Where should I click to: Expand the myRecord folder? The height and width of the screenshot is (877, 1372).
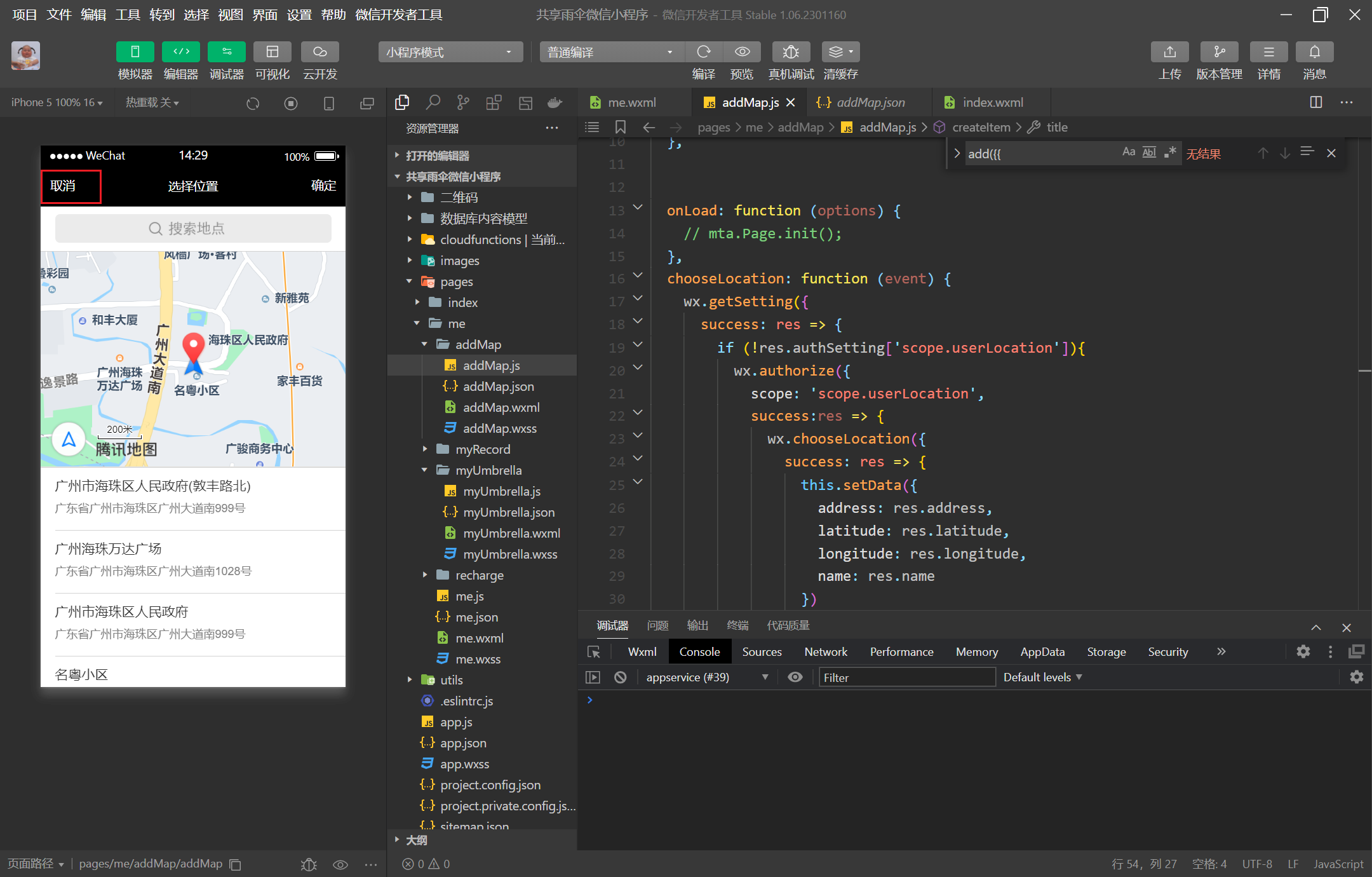482,449
